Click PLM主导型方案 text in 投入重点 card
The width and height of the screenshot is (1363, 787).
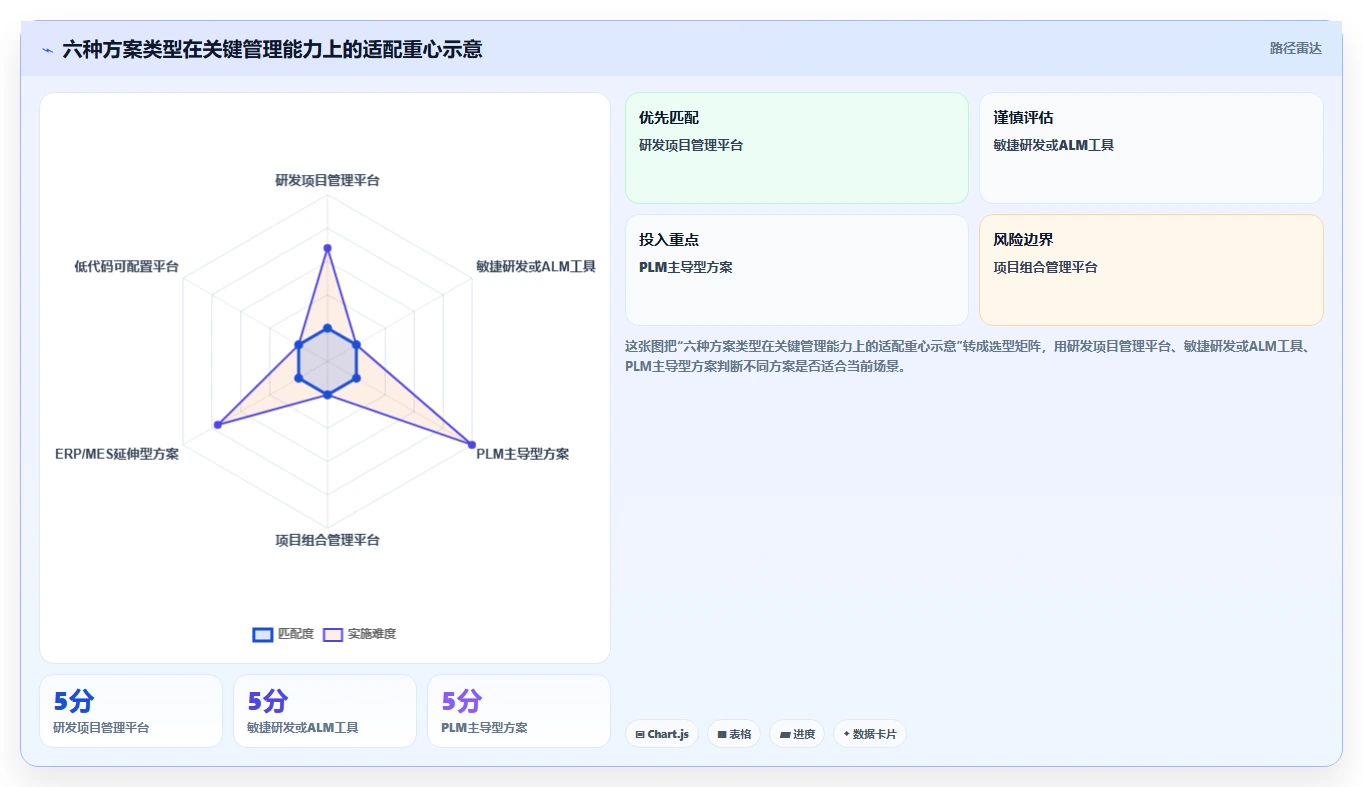click(x=686, y=267)
